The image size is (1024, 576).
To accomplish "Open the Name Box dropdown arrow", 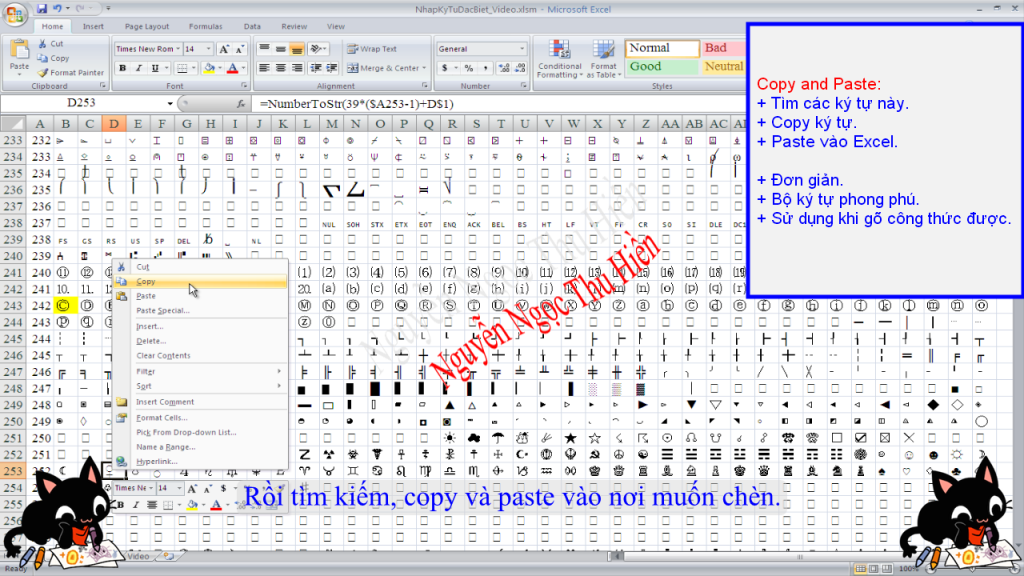I will 170,104.
